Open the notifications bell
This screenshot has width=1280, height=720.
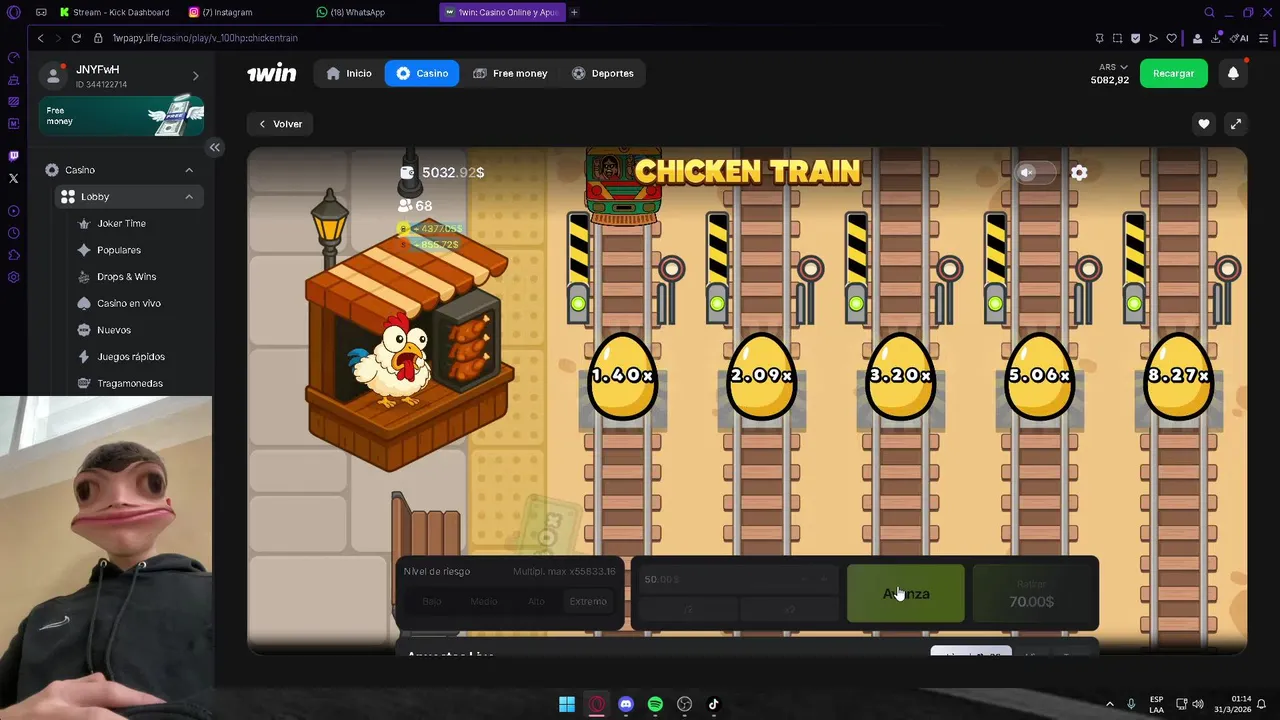(x=1233, y=73)
